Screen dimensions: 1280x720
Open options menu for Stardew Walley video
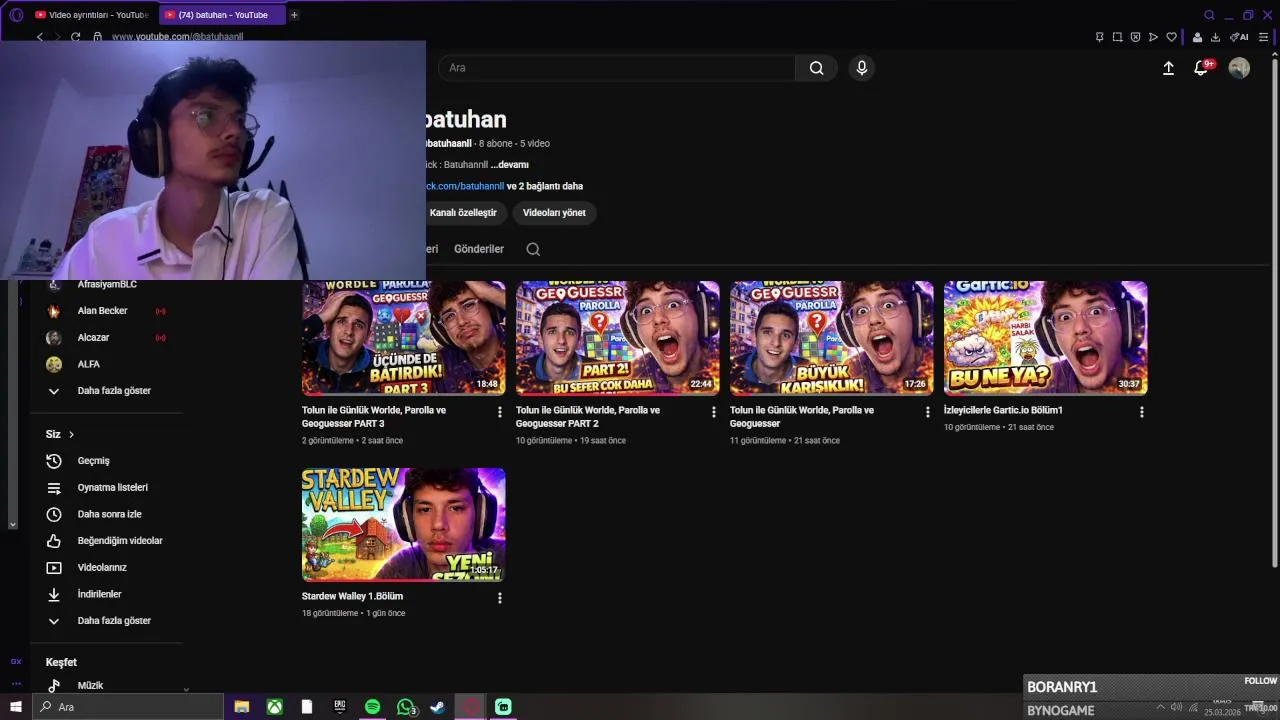point(500,598)
